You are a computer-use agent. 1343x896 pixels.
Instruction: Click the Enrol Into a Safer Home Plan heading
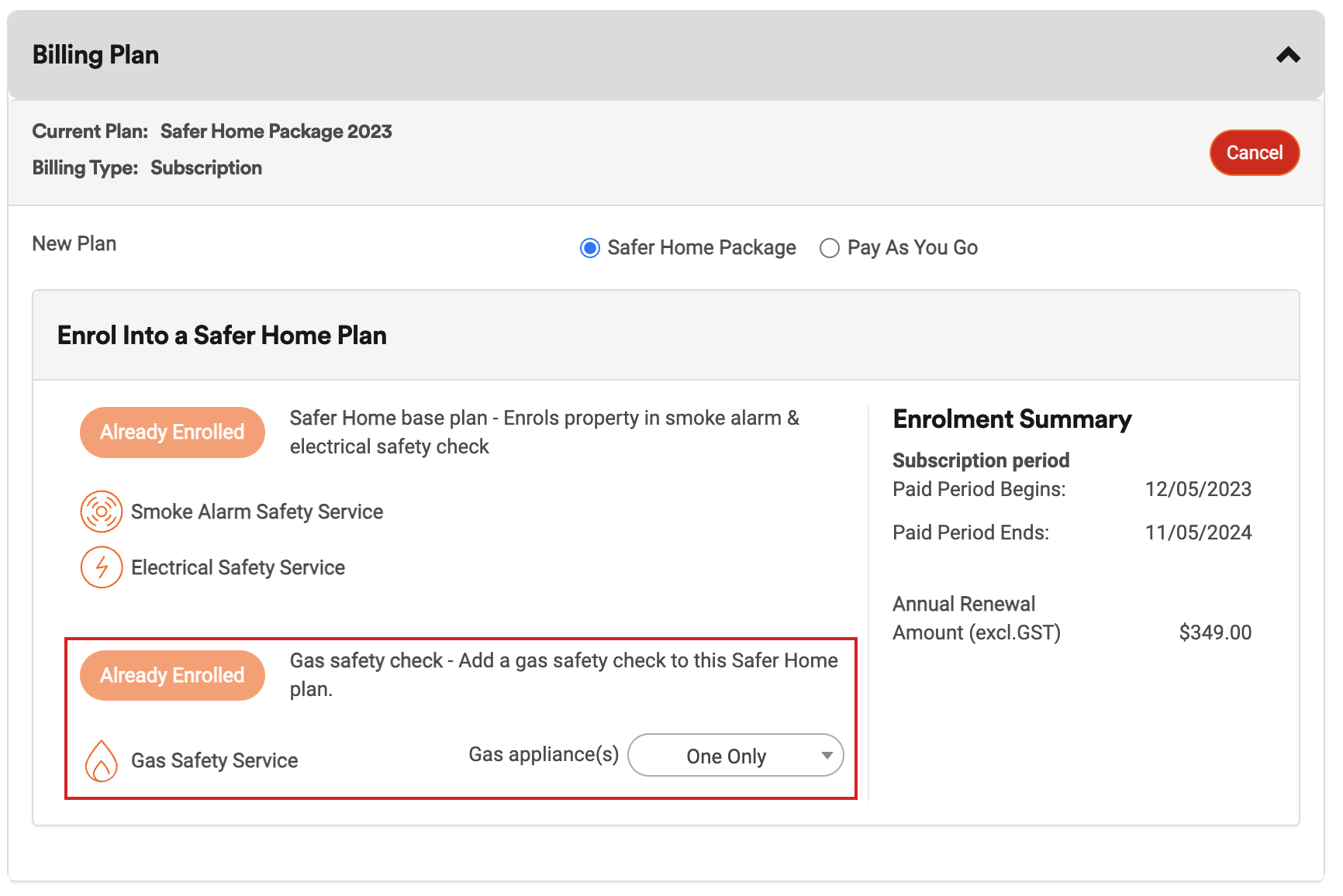[x=222, y=336]
